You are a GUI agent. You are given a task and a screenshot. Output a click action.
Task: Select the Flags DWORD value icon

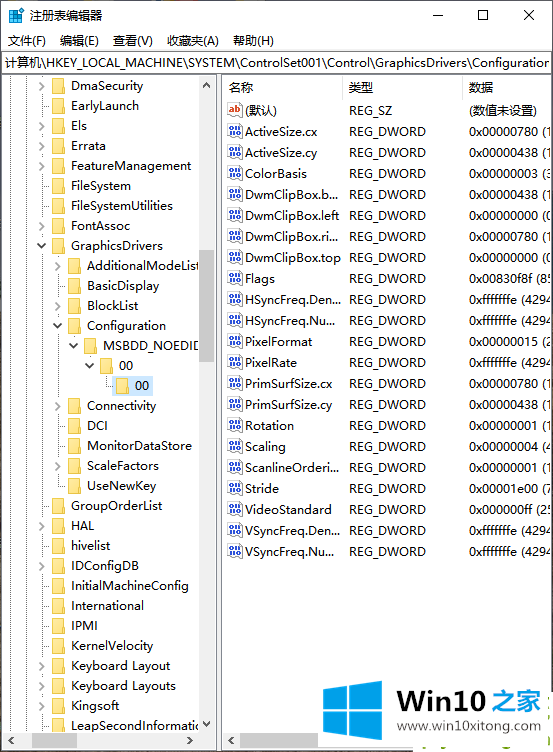pos(235,279)
